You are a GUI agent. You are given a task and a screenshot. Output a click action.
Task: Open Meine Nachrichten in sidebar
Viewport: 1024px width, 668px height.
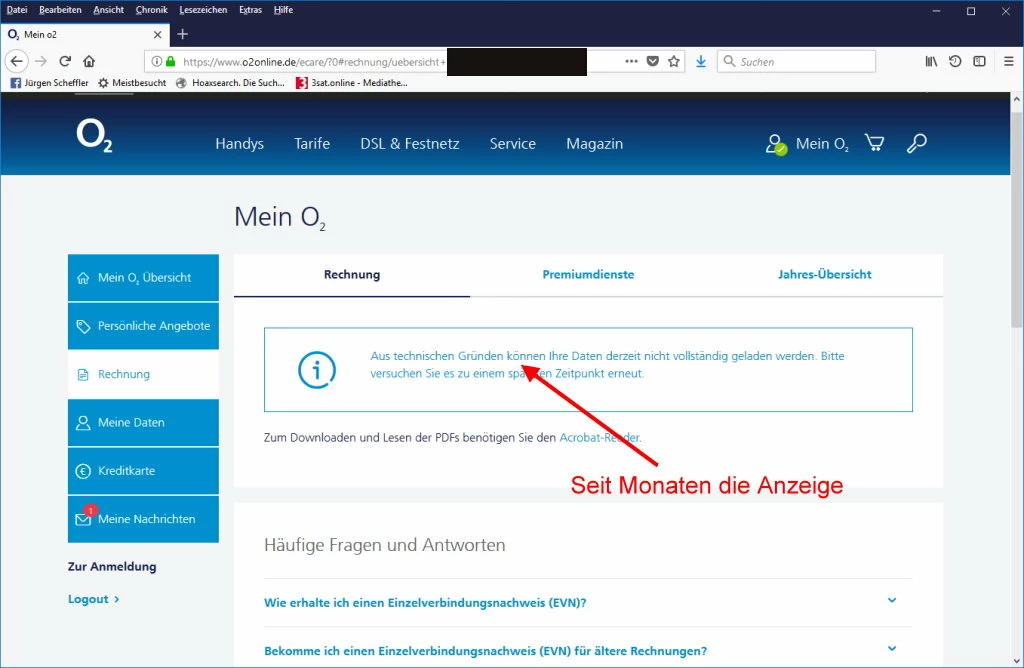143,519
